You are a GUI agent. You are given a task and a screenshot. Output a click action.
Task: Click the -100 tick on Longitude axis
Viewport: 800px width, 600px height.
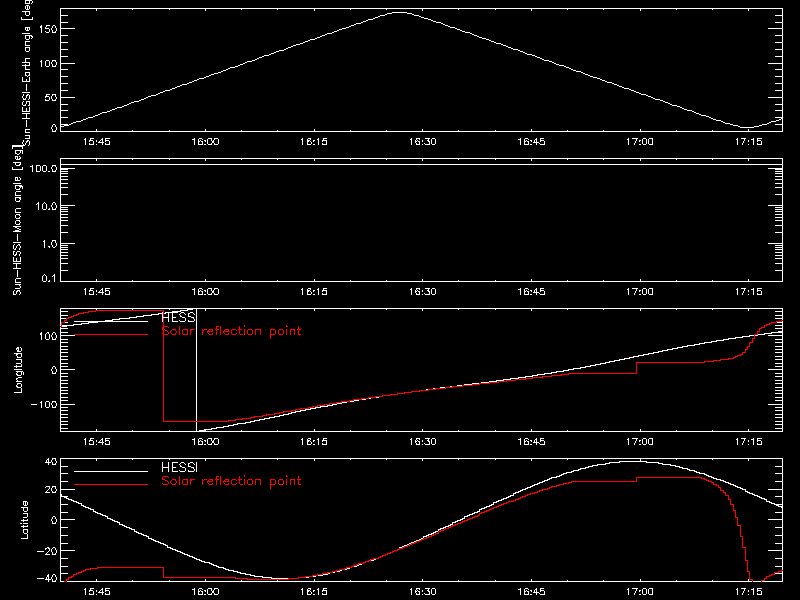44,404
